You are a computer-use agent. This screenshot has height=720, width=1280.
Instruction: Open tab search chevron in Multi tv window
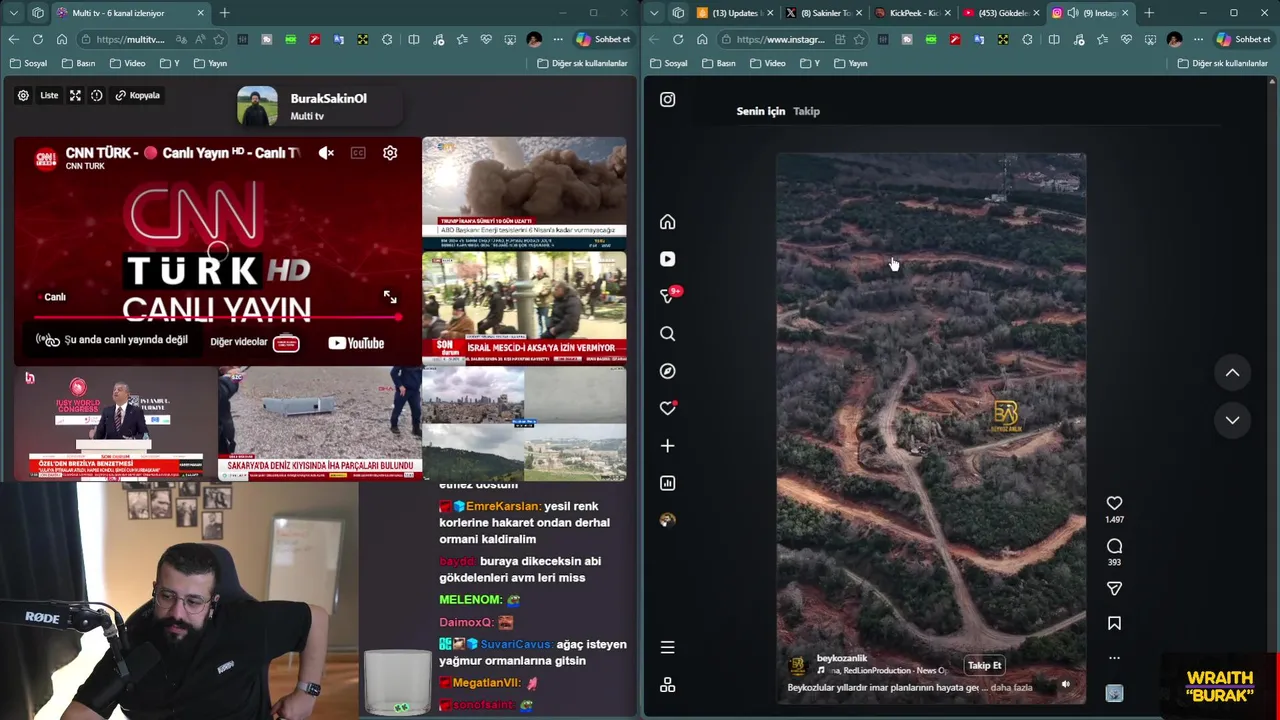[x=13, y=13]
